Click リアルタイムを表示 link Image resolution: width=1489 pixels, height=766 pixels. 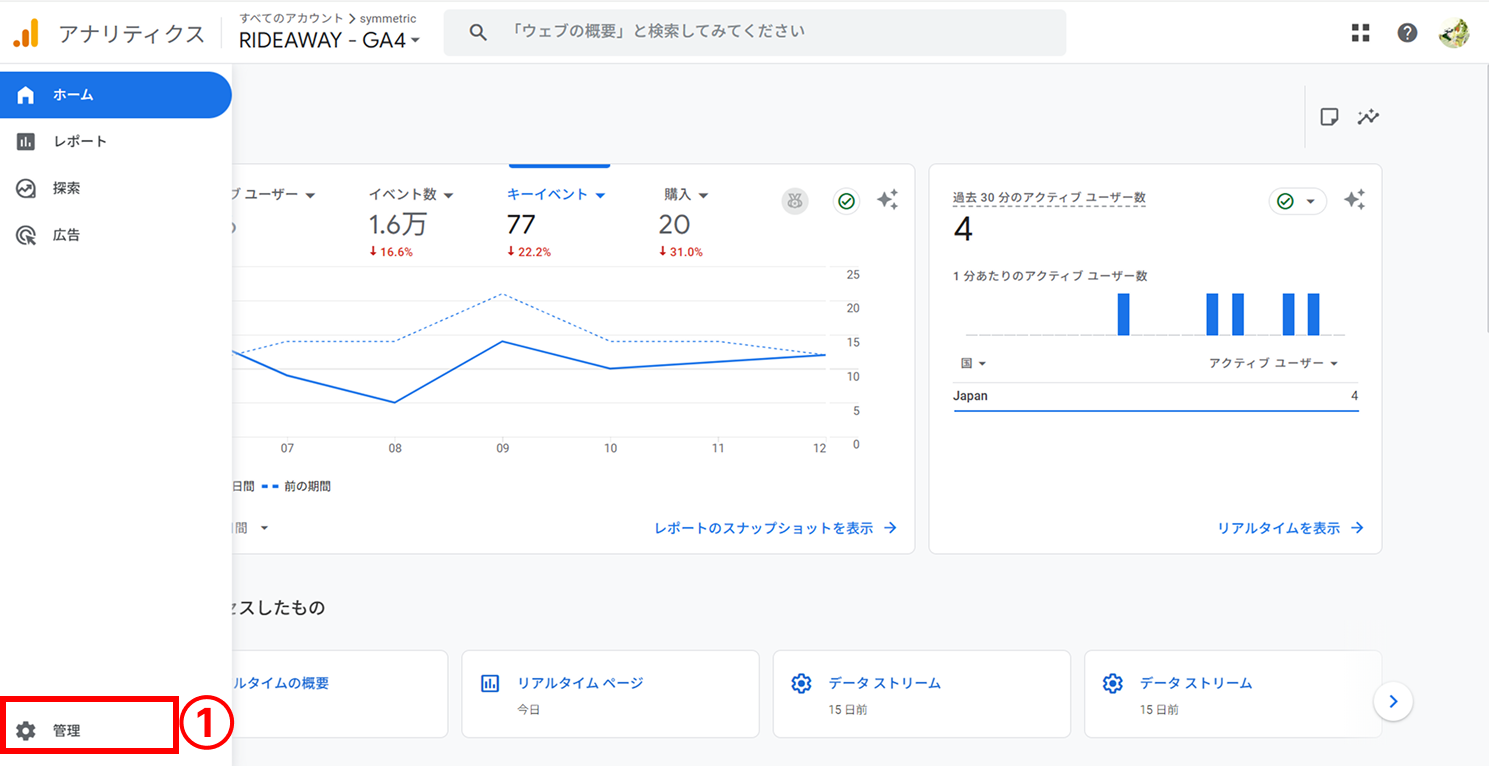pyautogui.click(x=1290, y=528)
